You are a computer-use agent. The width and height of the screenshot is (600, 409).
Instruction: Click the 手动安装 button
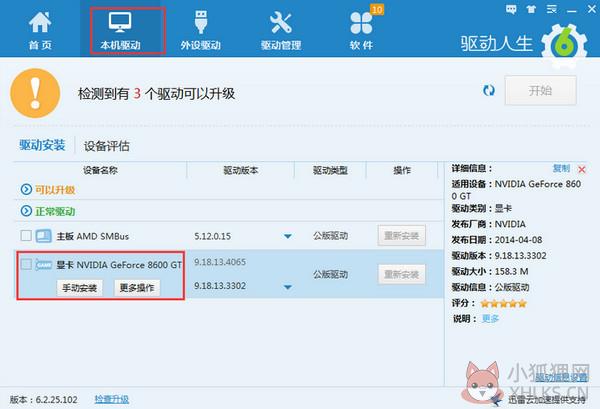pyautogui.click(x=80, y=288)
